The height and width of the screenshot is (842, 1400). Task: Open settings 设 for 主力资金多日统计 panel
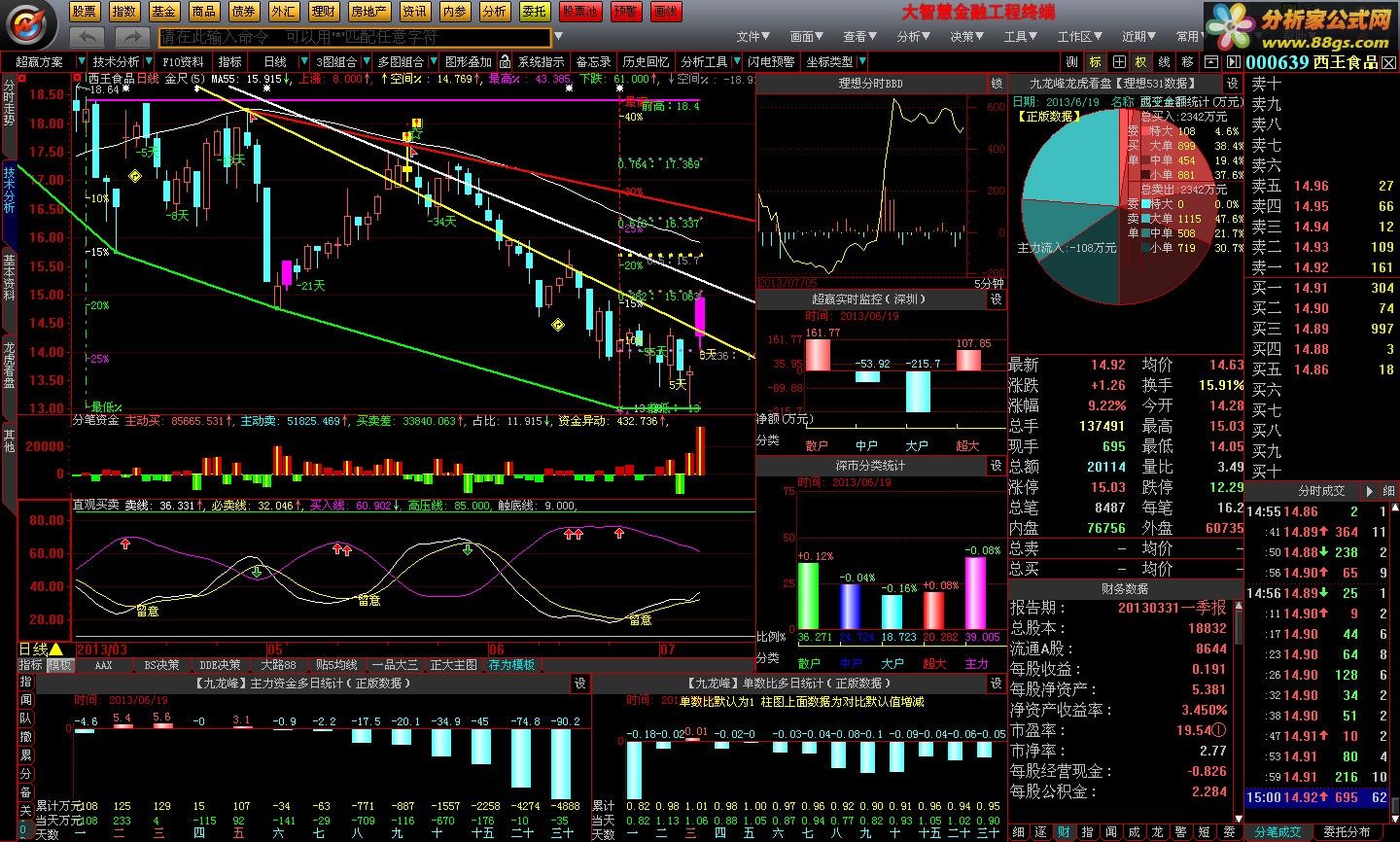(x=580, y=684)
